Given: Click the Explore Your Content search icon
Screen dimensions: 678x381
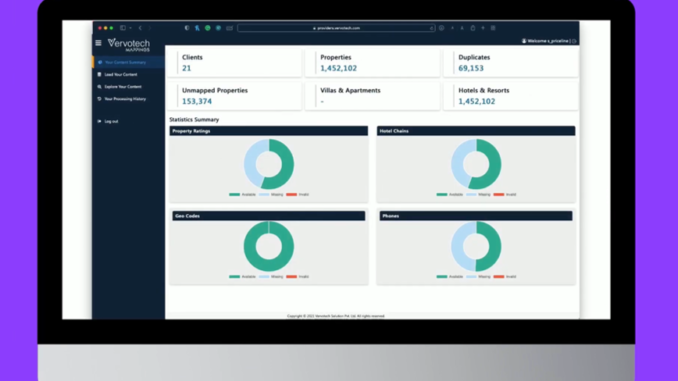Looking at the screenshot, I should click(x=99, y=86).
